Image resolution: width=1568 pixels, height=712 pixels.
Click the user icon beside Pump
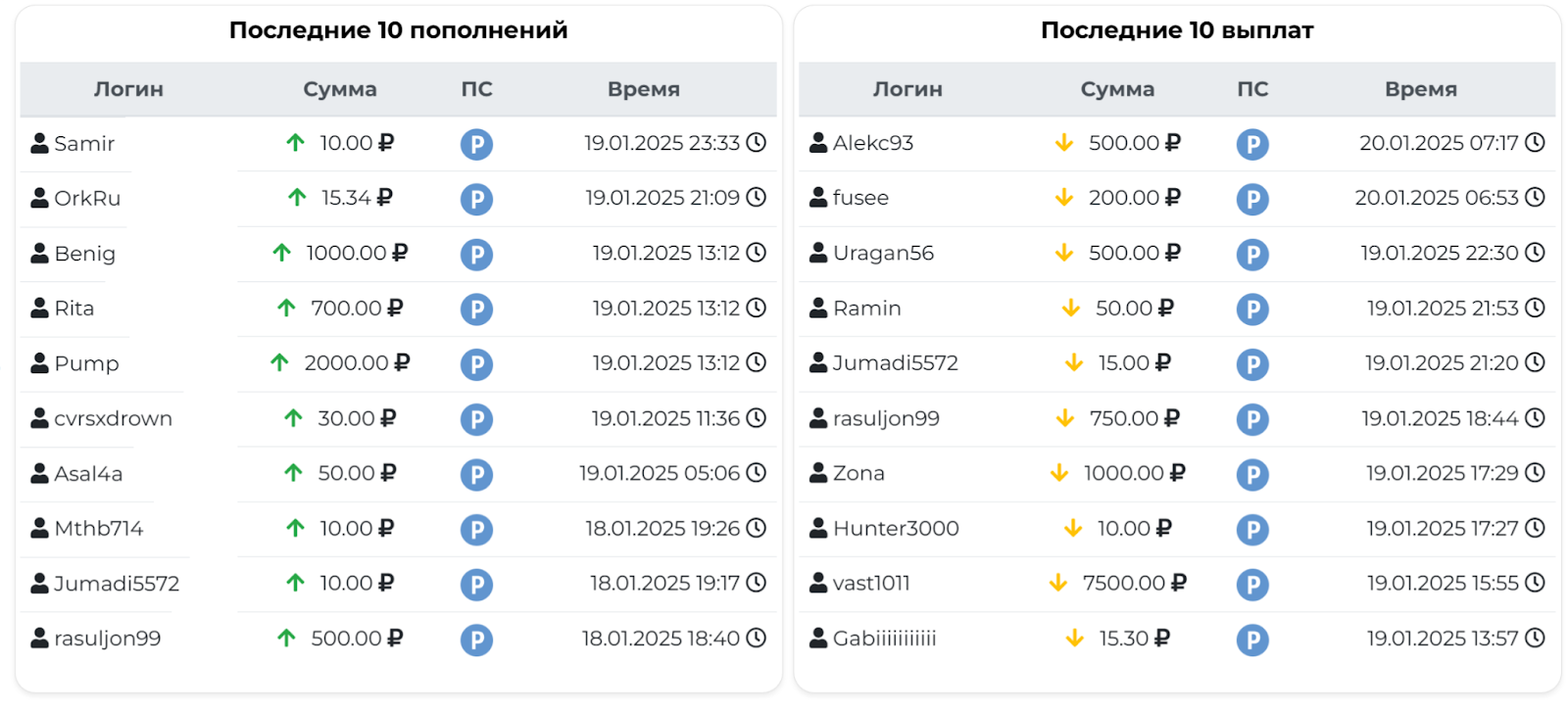(x=39, y=363)
